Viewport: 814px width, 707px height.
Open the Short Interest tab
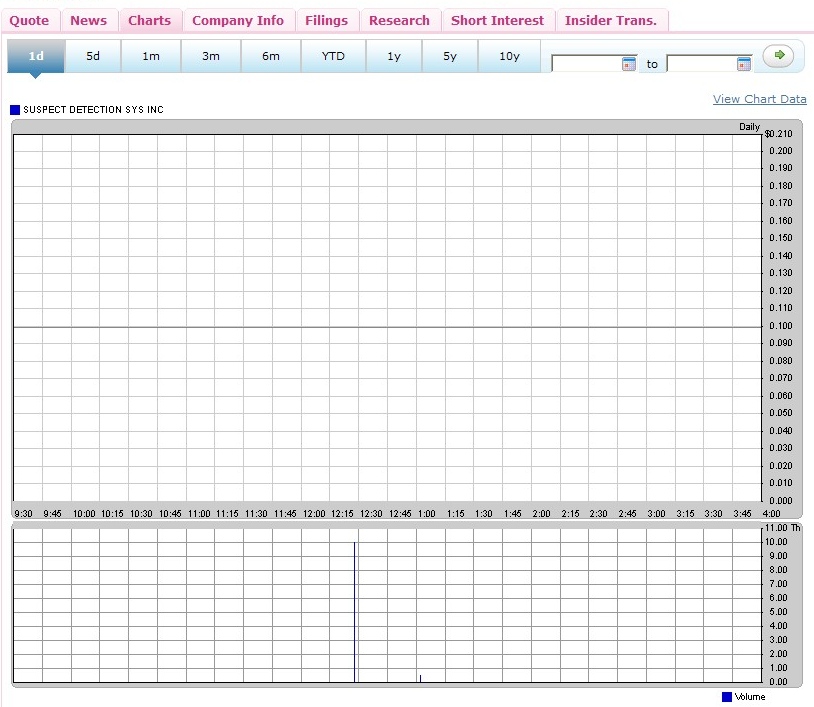coord(497,21)
